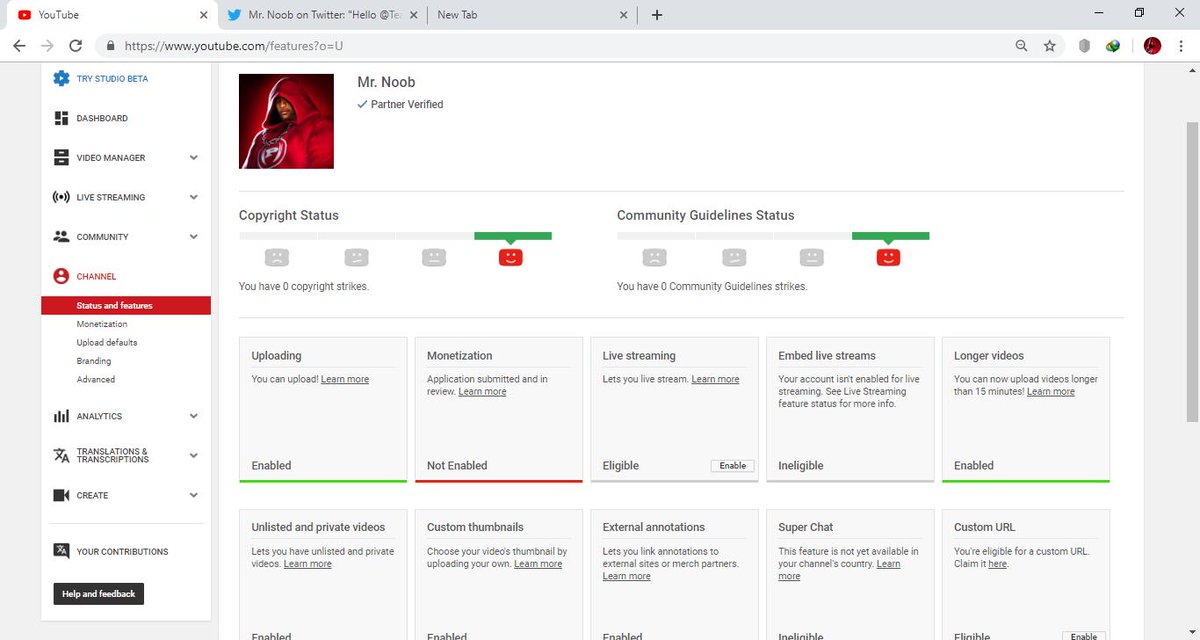Click the Channel profile icon
This screenshot has height=640, width=1200.
coord(61,276)
